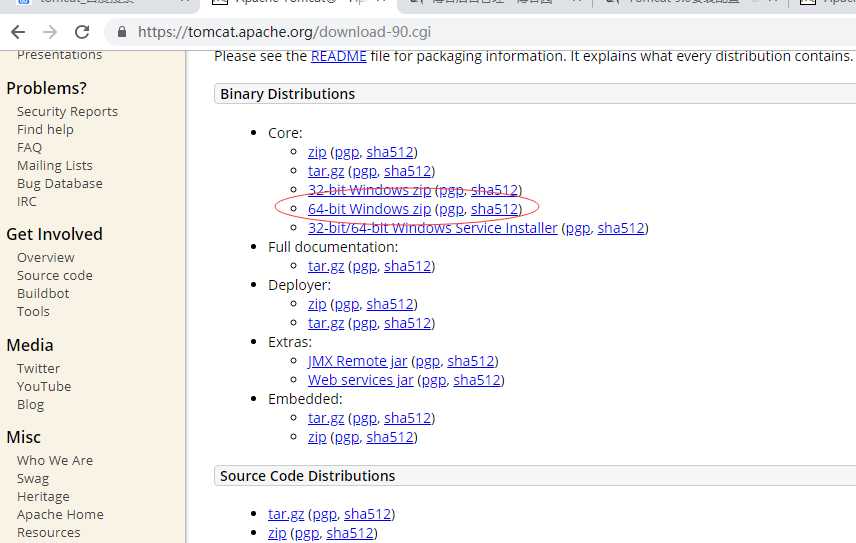Viewport: 856px width, 543px height.
Task: Go to Apache Home
Action: pyautogui.click(x=60, y=515)
